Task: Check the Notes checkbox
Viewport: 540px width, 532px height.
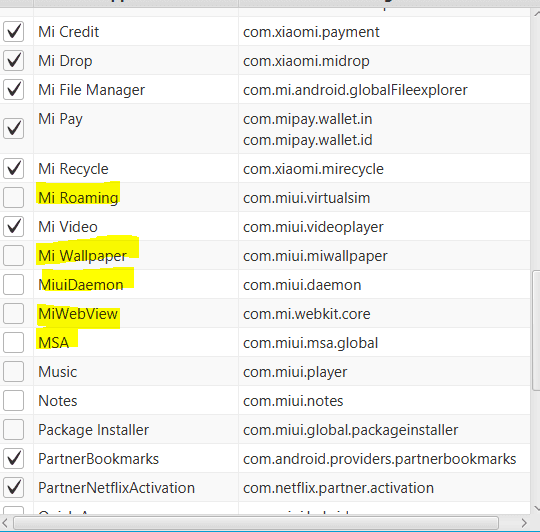Action: pyautogui.click(x=13, y=400)
